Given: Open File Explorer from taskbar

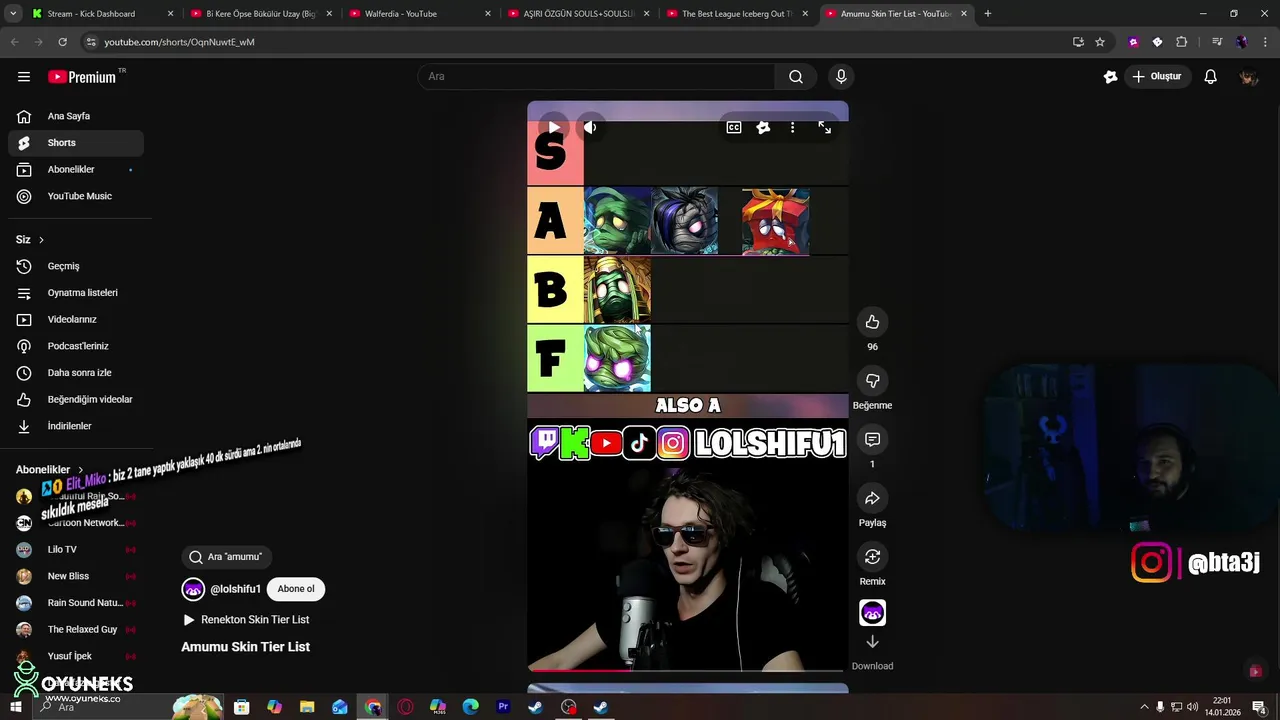Looking at the screenshot, I should click(x=307, y=707).
